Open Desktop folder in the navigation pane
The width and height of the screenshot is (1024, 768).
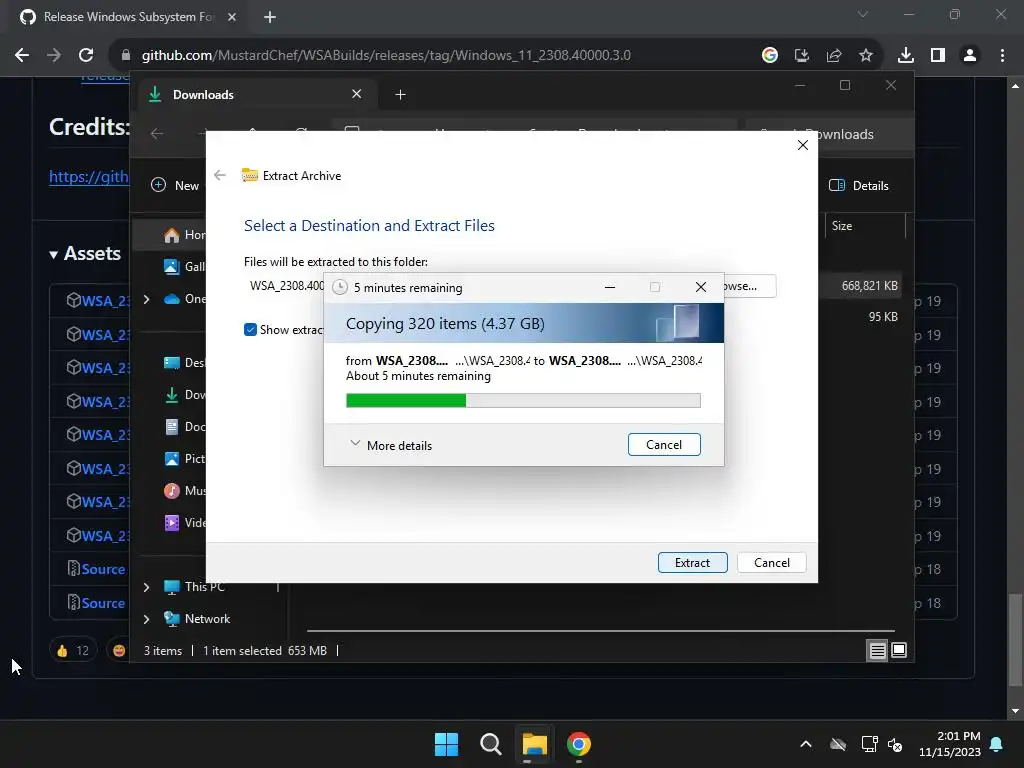pyautogui.click(x=184, y=362)
